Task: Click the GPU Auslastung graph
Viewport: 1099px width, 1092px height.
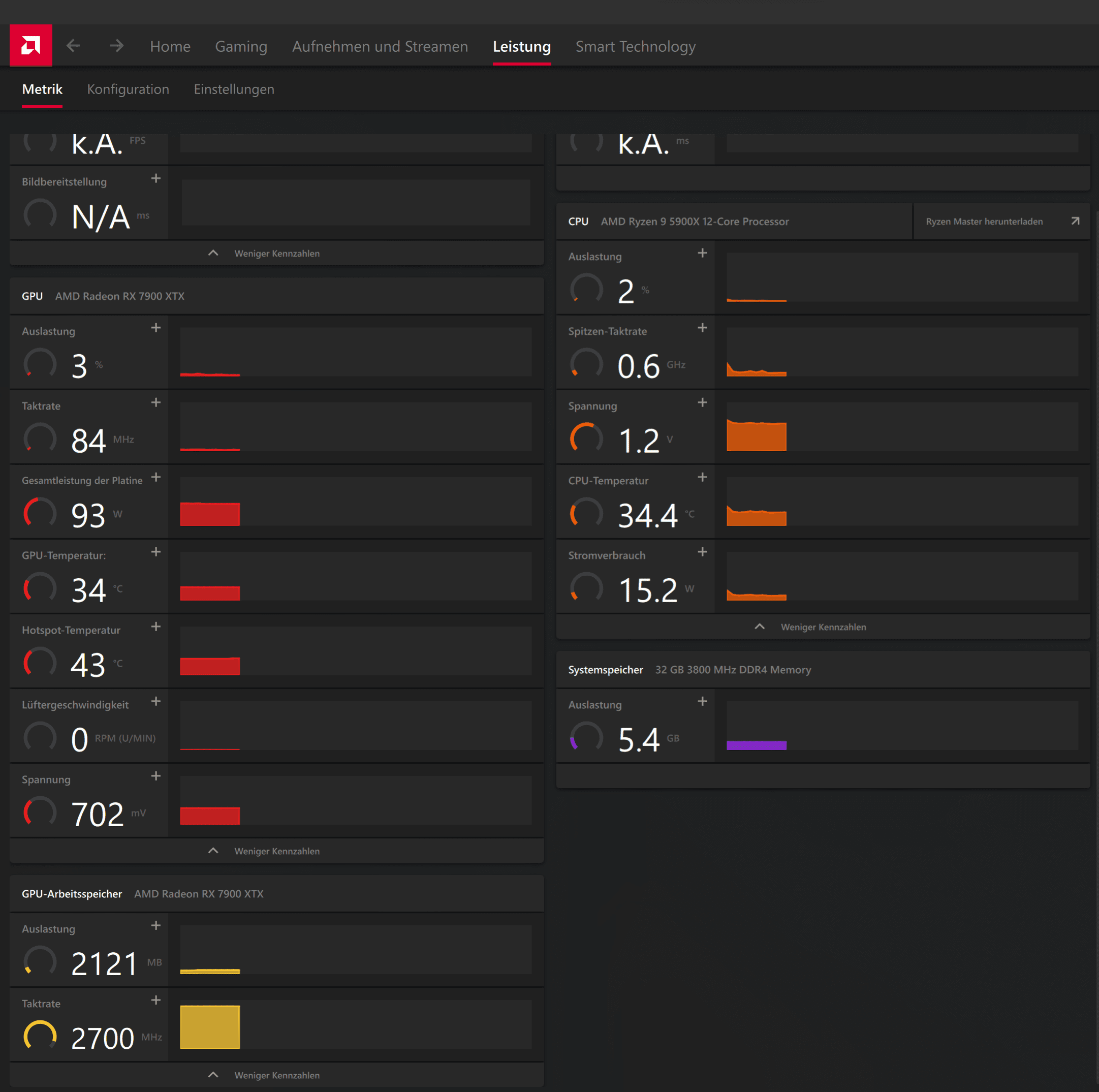Action: (x=356, y=352)
